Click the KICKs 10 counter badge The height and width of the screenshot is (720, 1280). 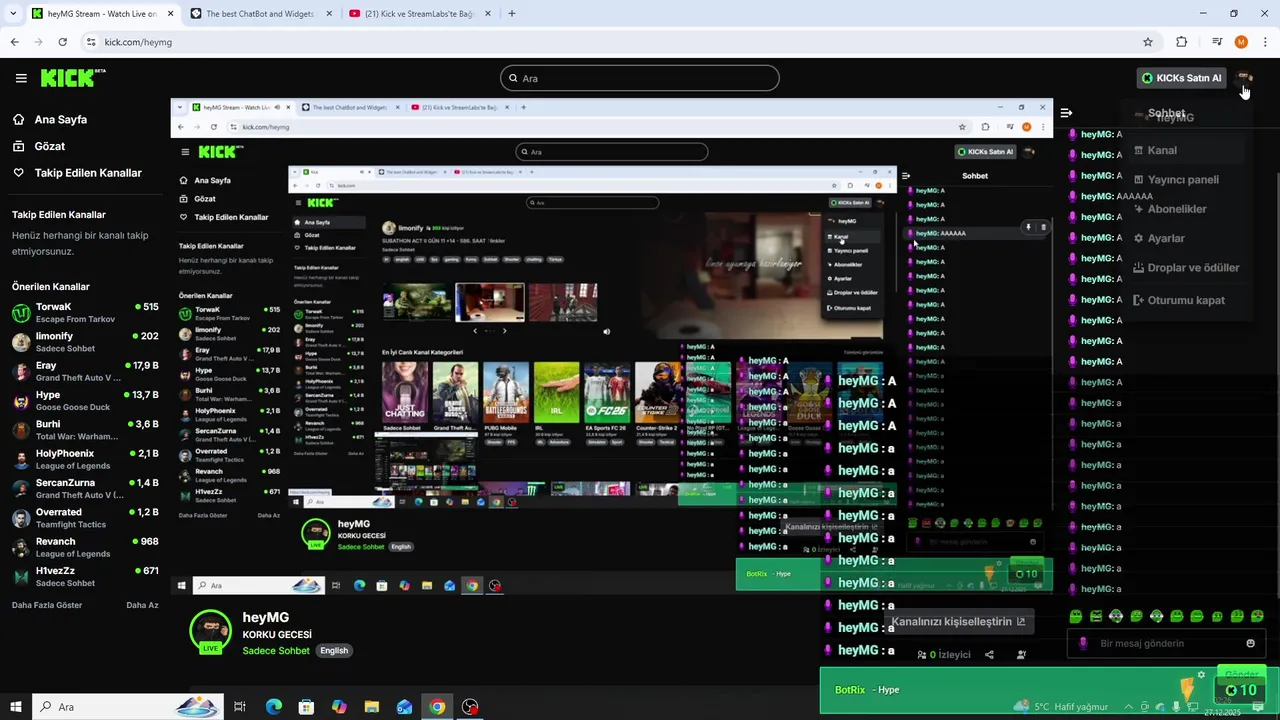(x=1240, y=690)
